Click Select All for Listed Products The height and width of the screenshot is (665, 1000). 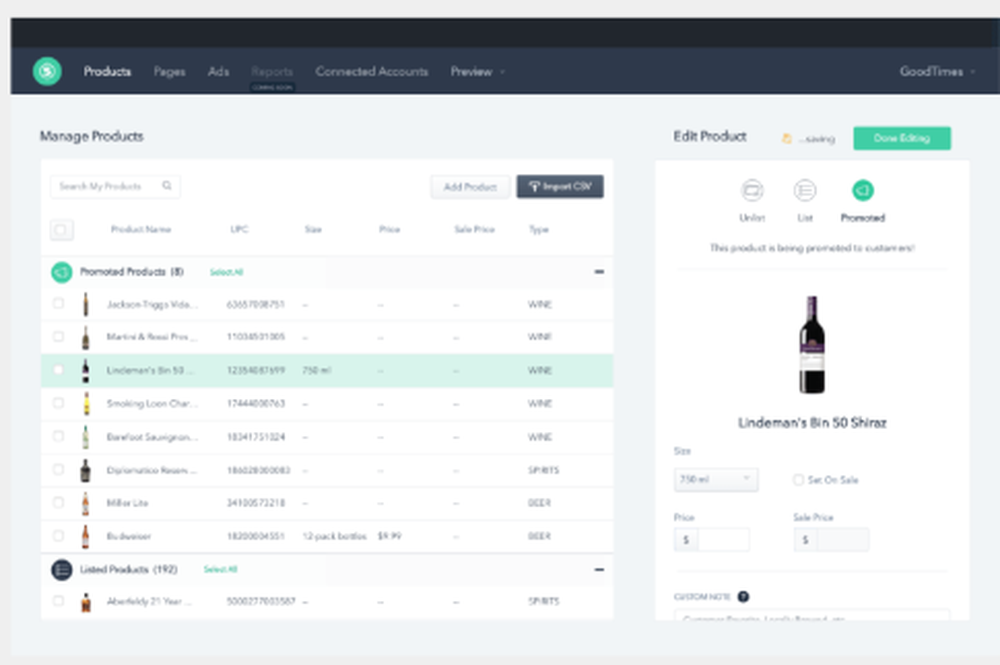[x=221, y=569]
